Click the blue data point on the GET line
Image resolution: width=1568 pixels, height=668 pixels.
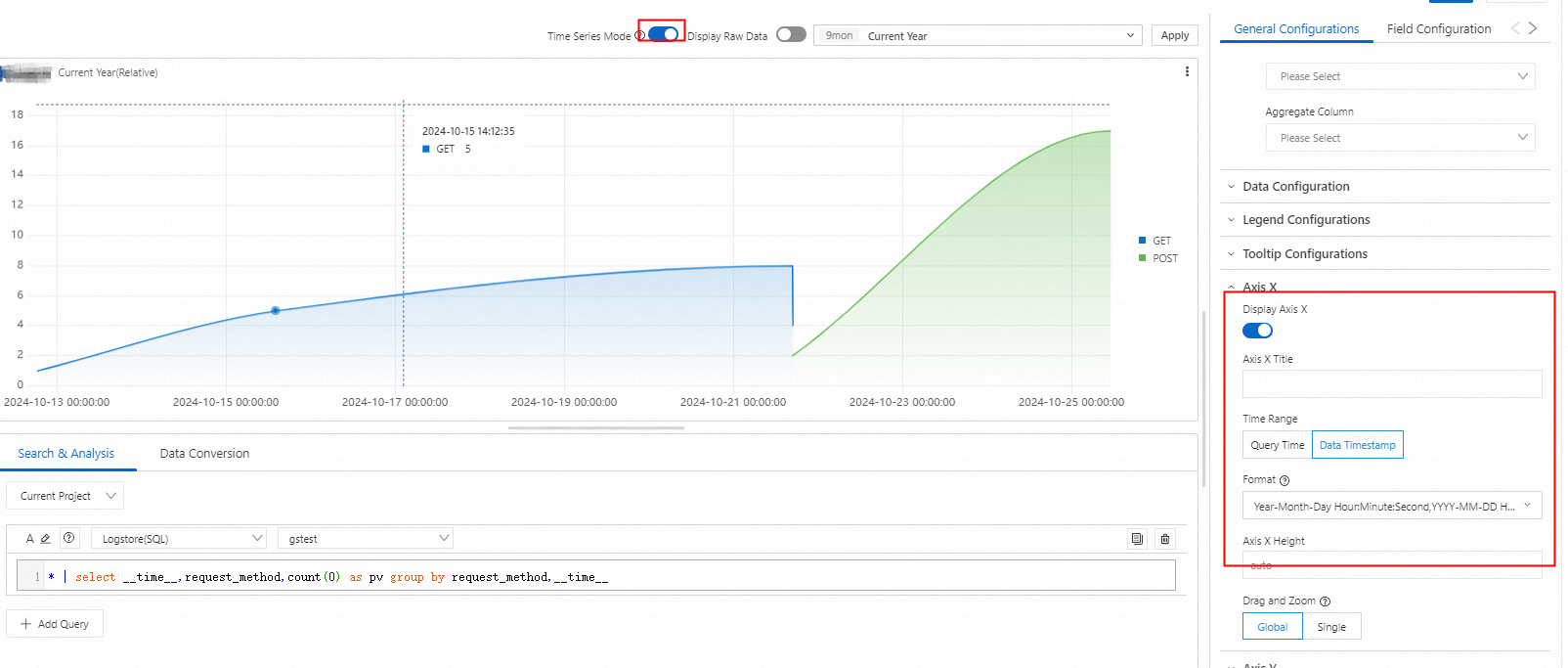276,310
